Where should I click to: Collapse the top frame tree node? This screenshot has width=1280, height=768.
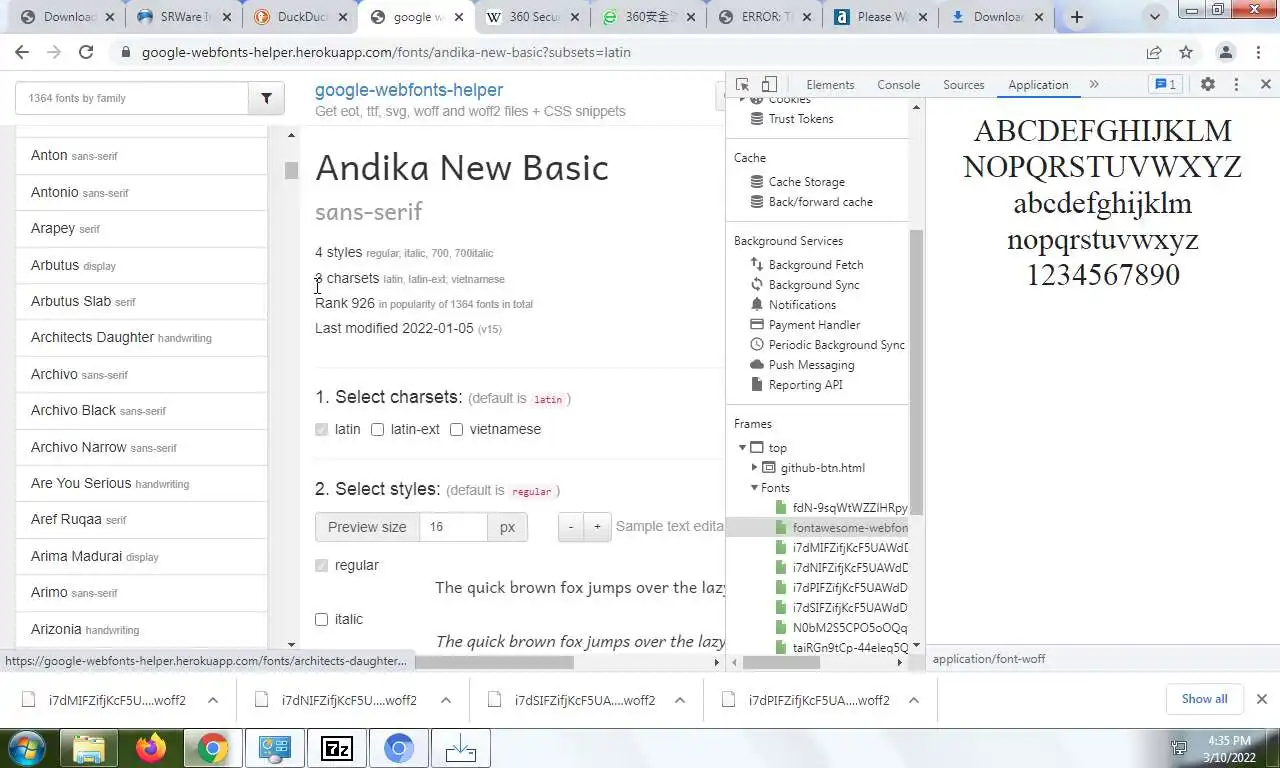(742, 448)
